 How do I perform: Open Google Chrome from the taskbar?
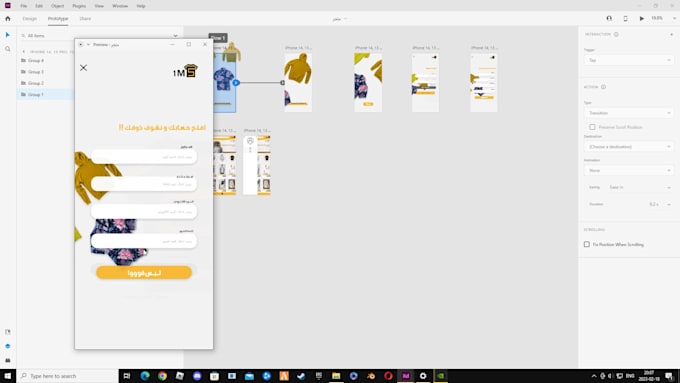162,376
